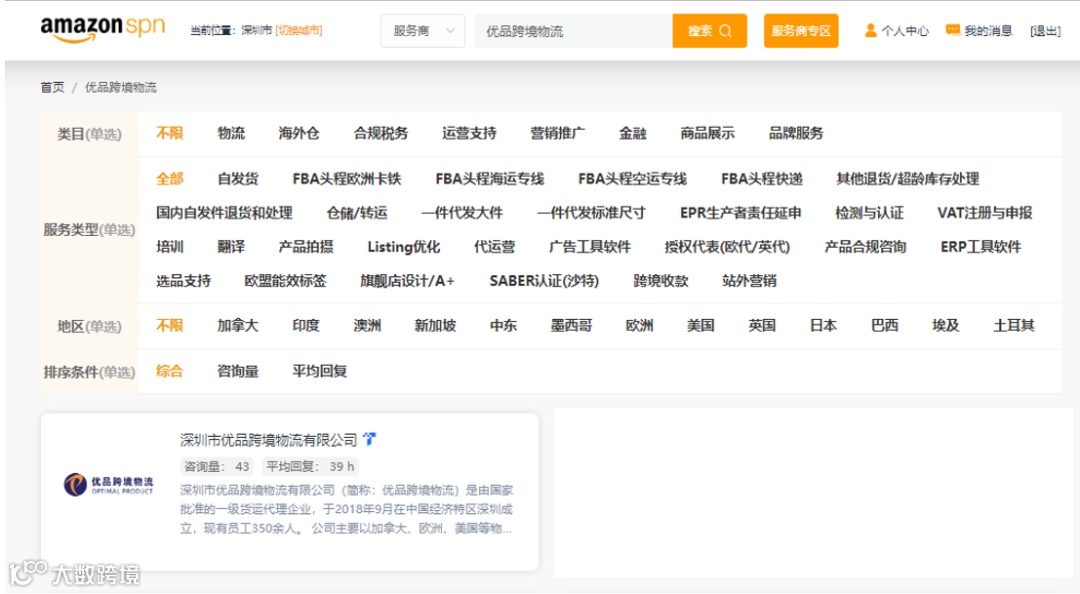This screenshot has height=594, width=1080.
Task: Choose VAT注册与申报 service type
Action: [x=985, y=213]
